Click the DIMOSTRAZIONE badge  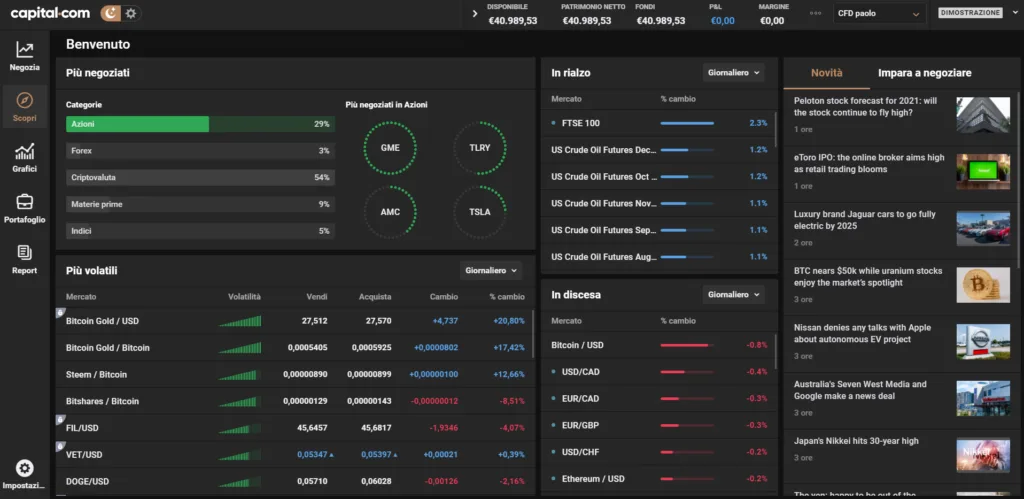(x=970, y=13)
